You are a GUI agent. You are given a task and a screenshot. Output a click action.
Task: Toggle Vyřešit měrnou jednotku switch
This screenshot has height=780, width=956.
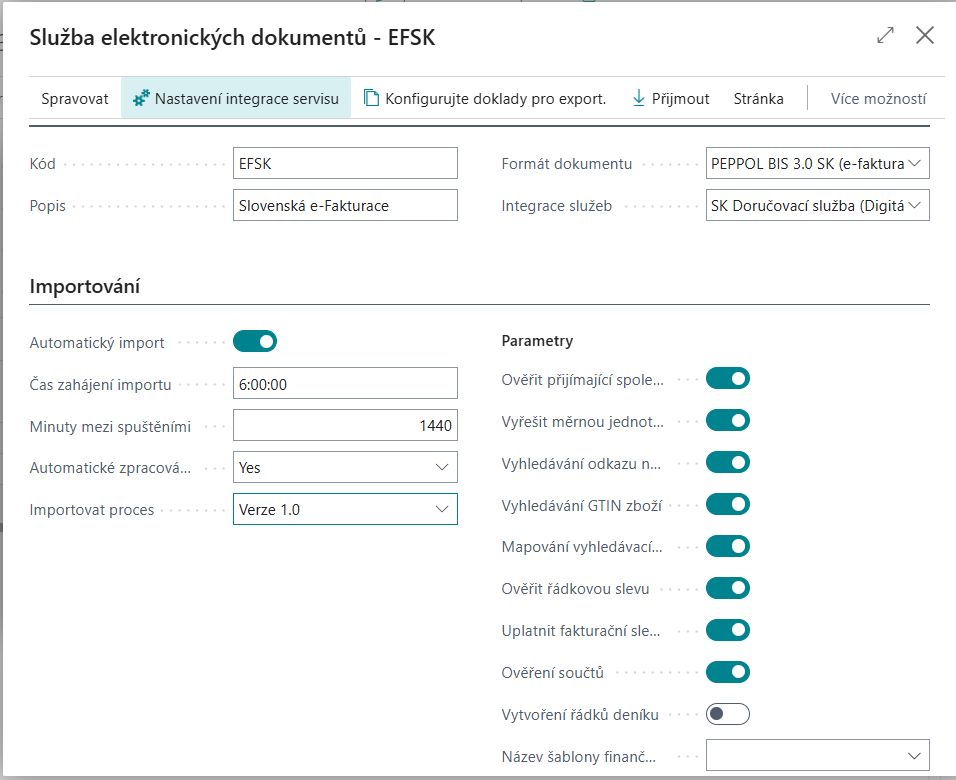click(728, 421)
